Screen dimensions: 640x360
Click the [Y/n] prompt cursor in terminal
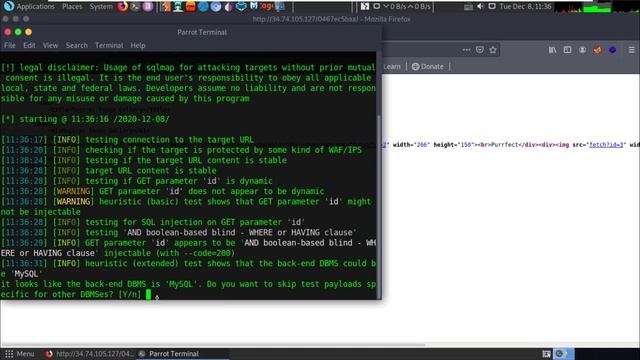(149, 294)
